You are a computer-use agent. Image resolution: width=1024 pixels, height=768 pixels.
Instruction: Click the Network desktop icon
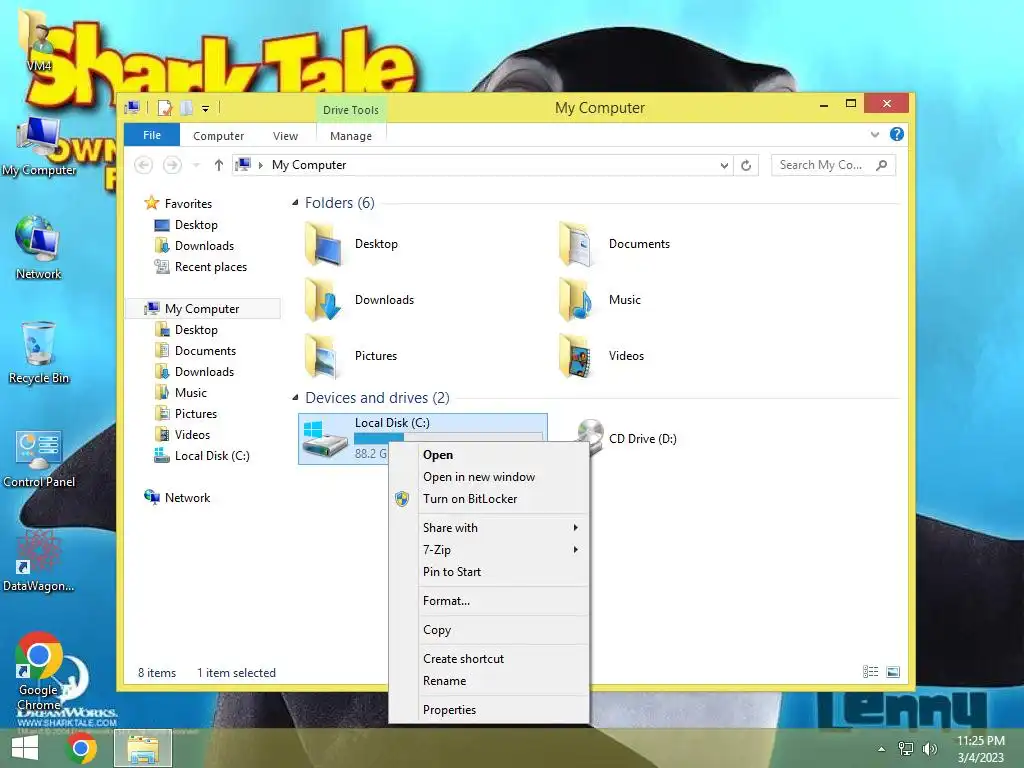click(38, 248)
